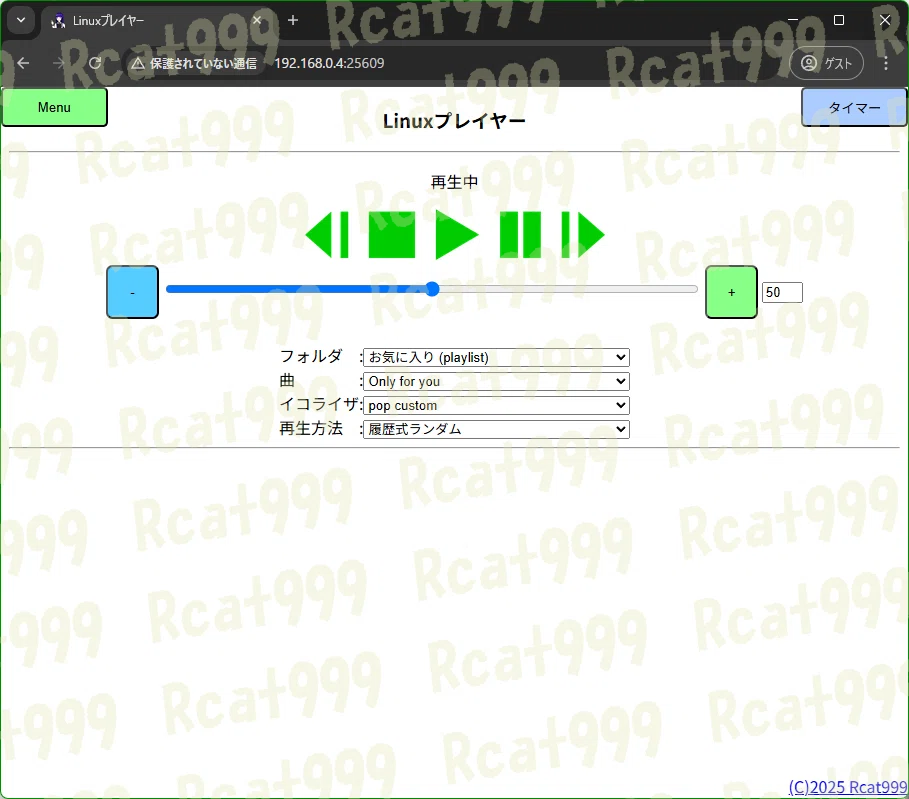
Task: Open a new browser tab
Action: (293, 20)
